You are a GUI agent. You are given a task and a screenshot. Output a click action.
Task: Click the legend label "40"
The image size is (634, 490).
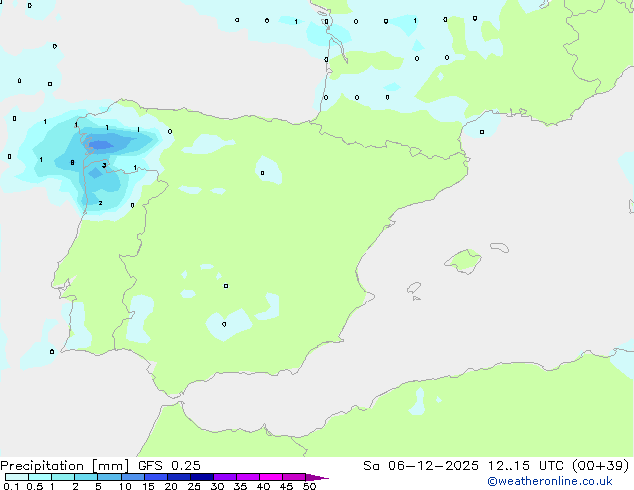[x=263, y=486]
